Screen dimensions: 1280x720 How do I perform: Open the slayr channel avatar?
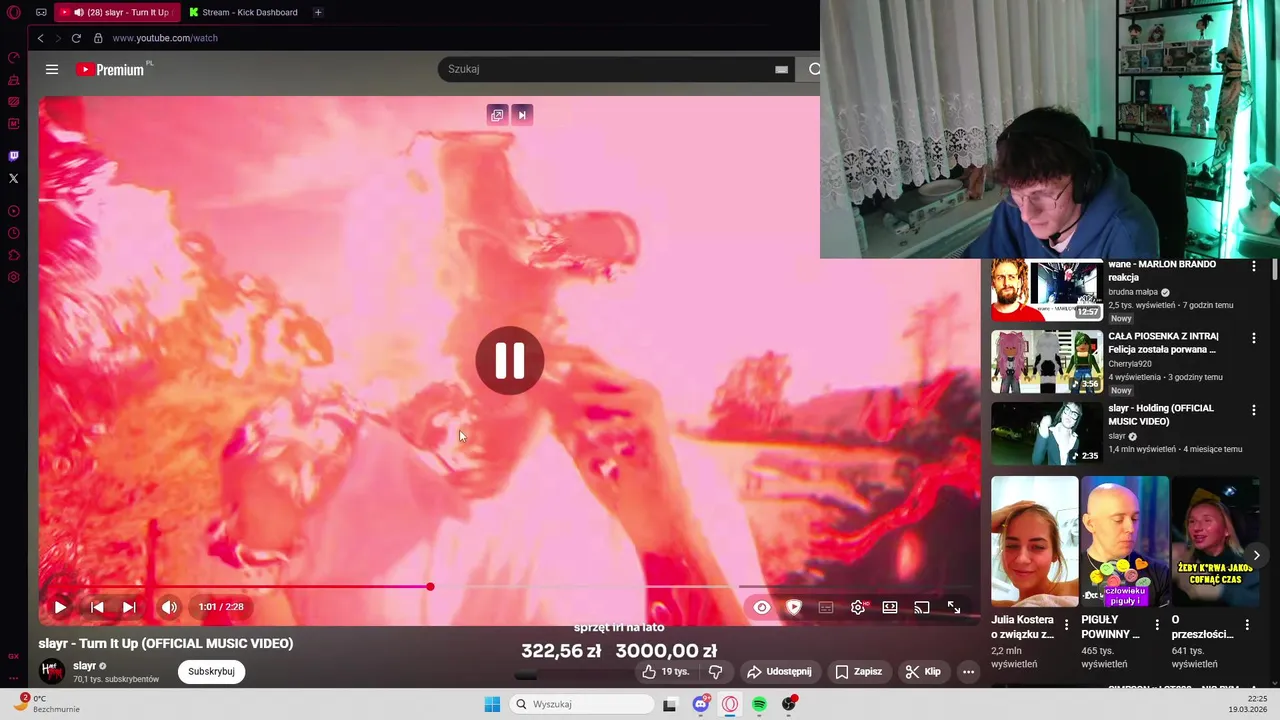point(52,672)
